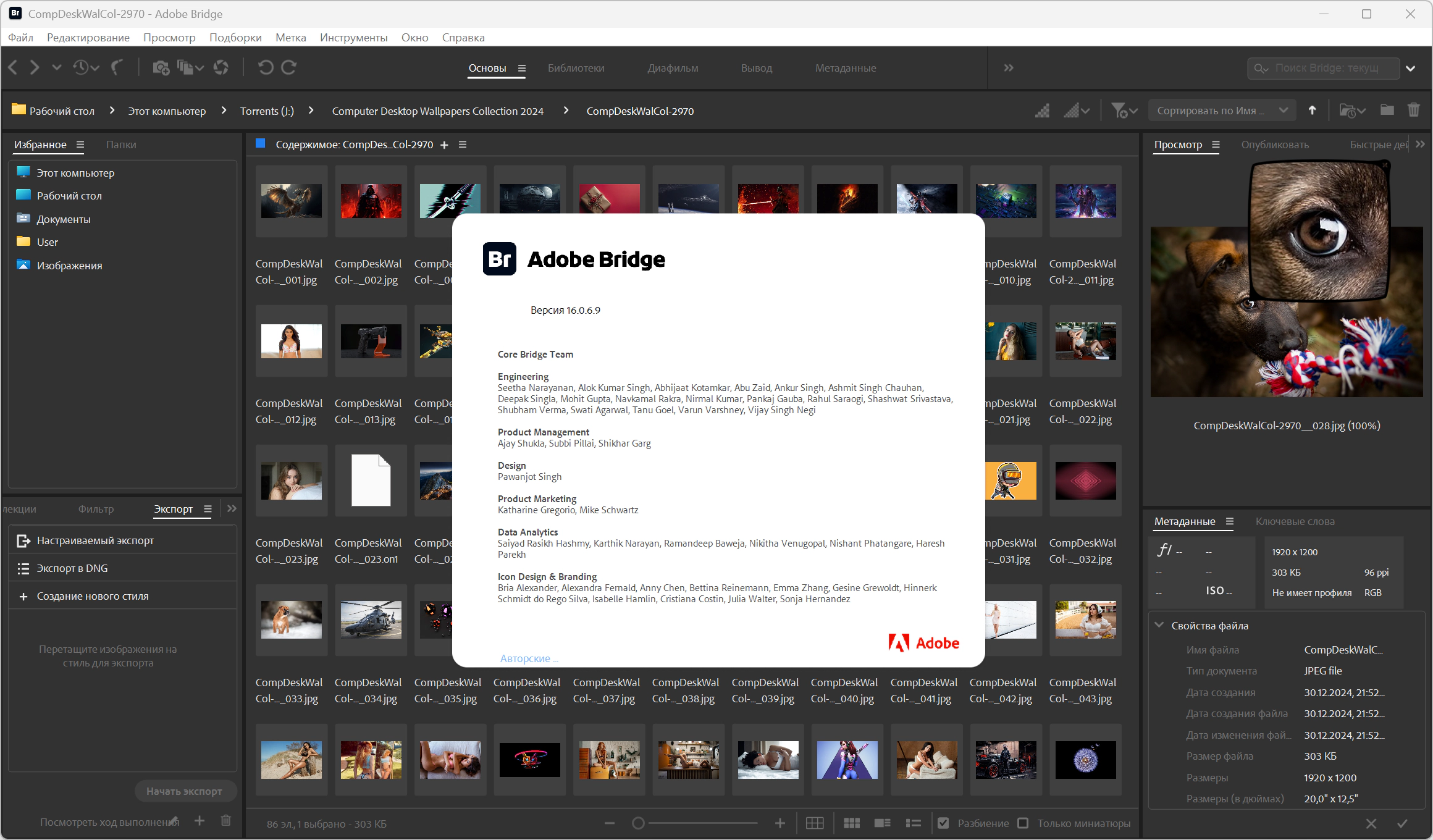Click the pencil edit preset icon
This screenshot has width=1433, height=840.
(x=175, y=821)
